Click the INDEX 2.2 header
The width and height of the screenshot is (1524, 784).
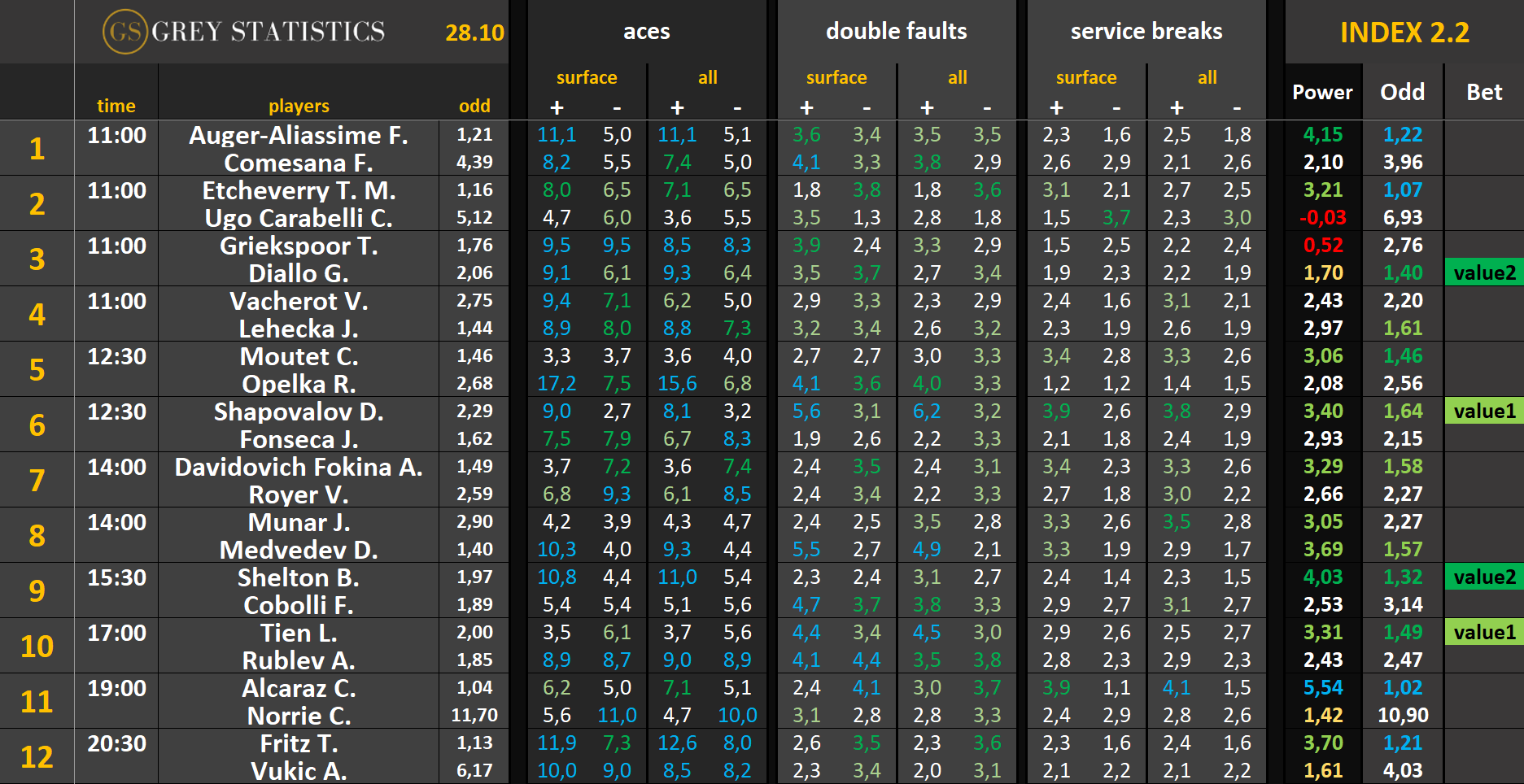(1404, 33)
